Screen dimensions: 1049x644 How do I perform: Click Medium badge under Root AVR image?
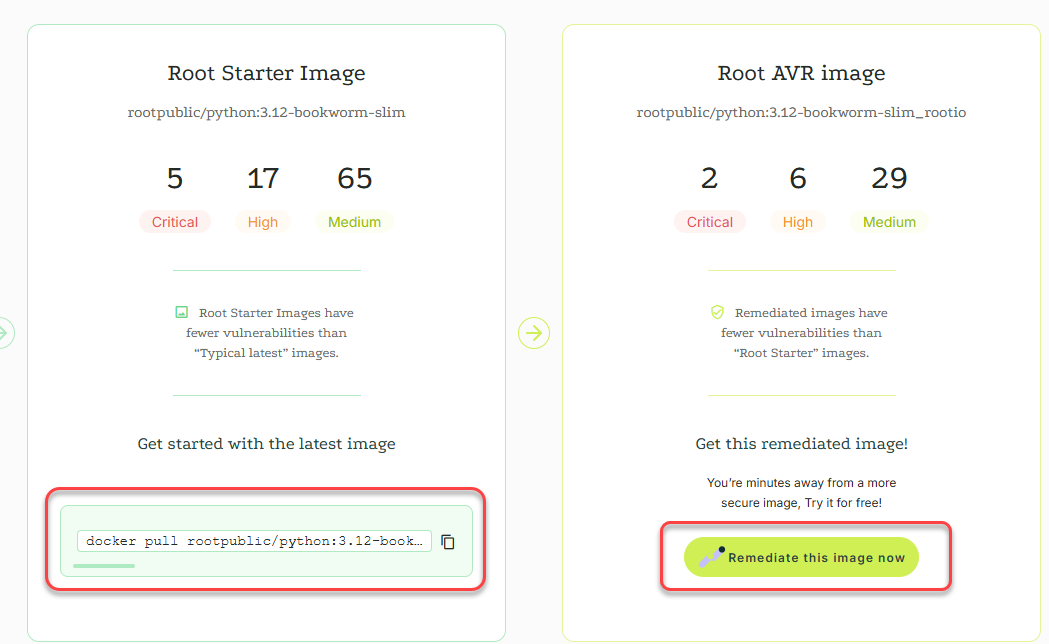tap(889, 222)
